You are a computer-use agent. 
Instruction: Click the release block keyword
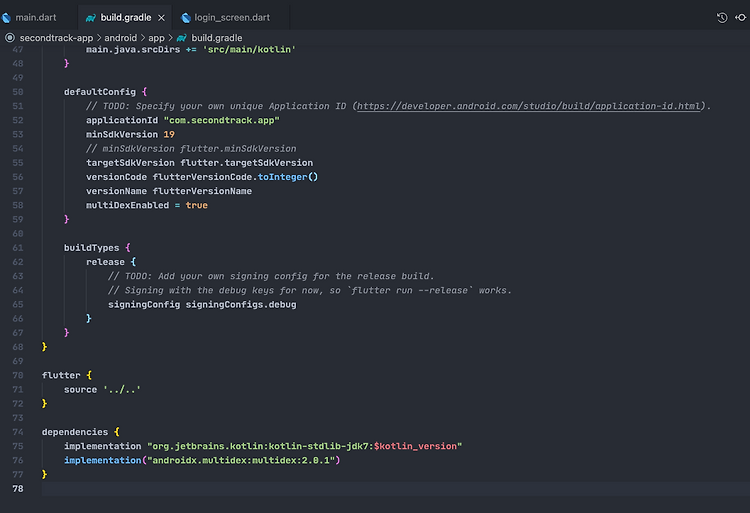105,262
